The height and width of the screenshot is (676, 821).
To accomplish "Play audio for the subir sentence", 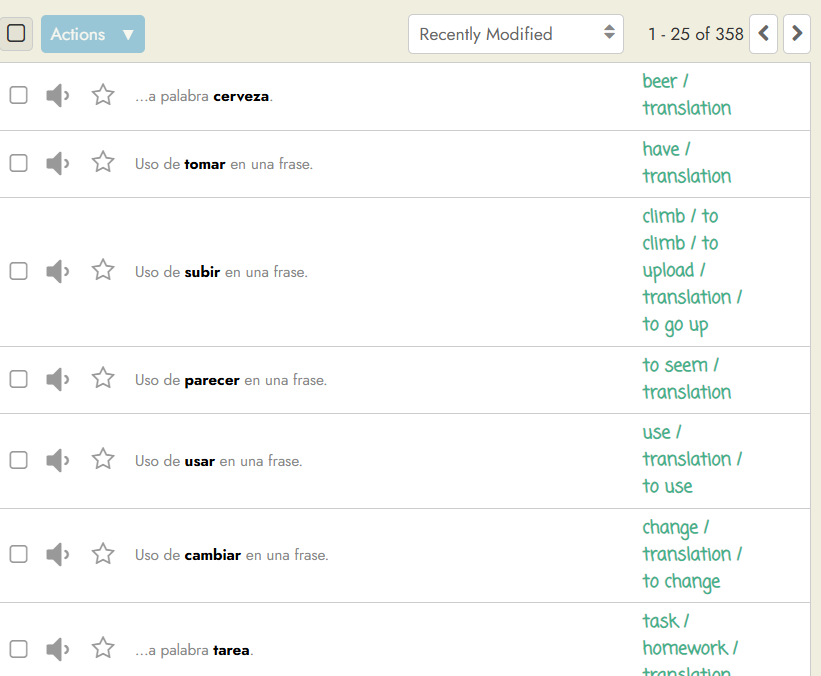I will 57,271.
